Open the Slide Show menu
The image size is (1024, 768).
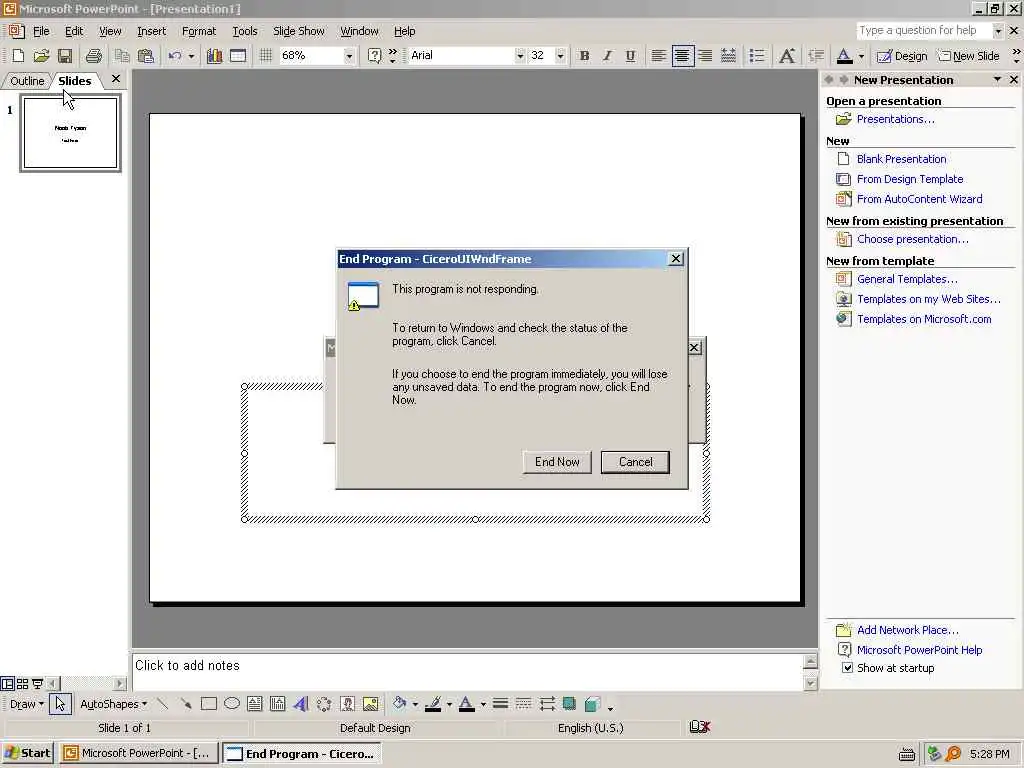coord(298,31)
